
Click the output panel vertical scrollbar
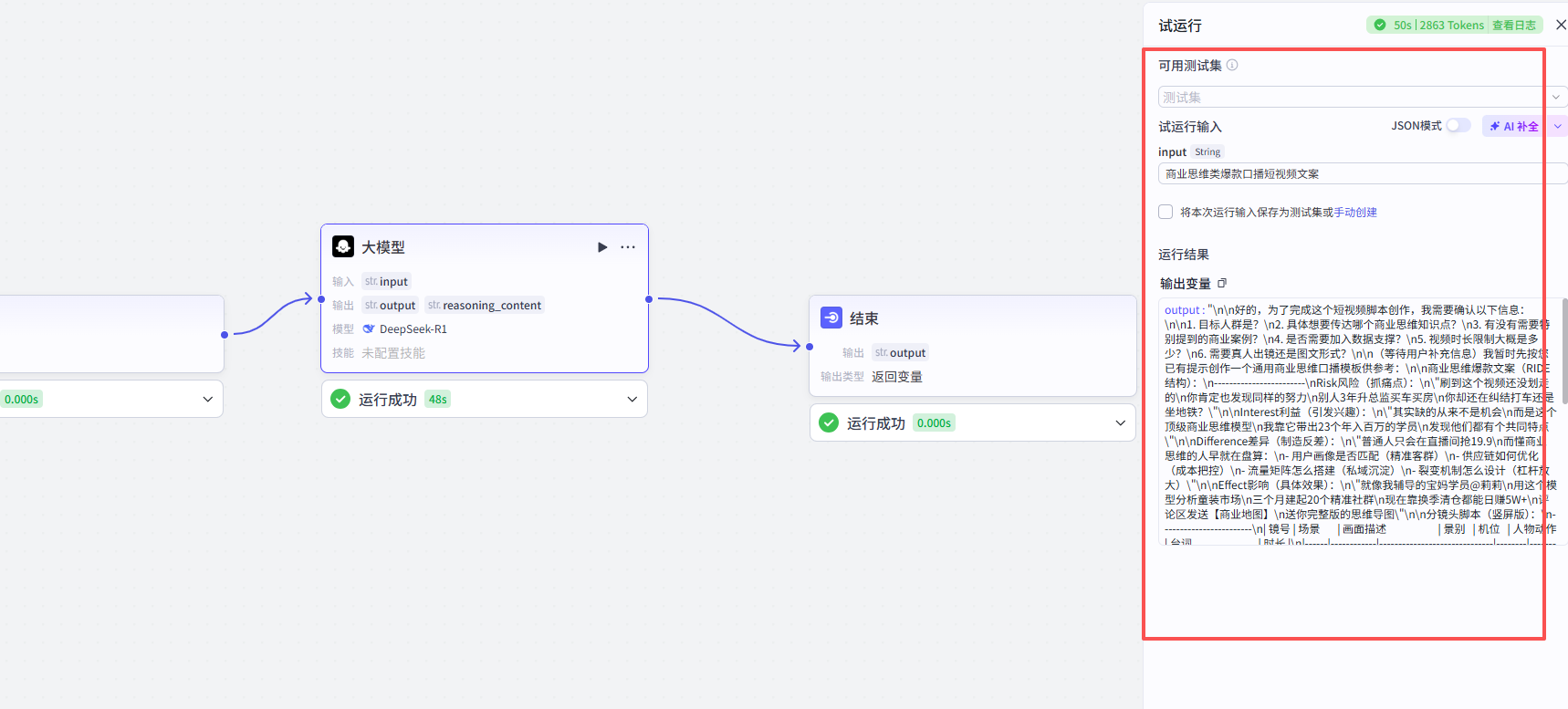pyautogui.click(x=1564, y=351)
